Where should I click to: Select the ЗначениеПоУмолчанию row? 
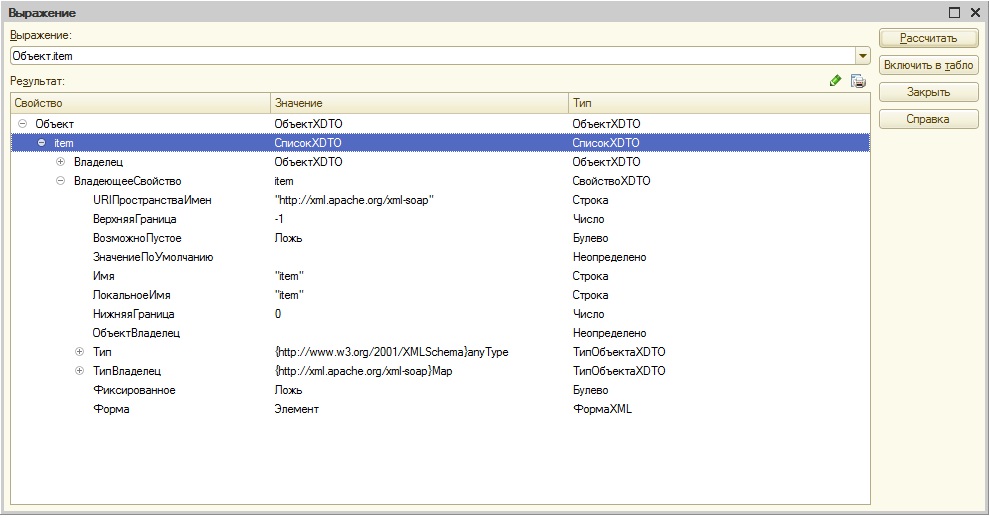(x=440, y=257)
